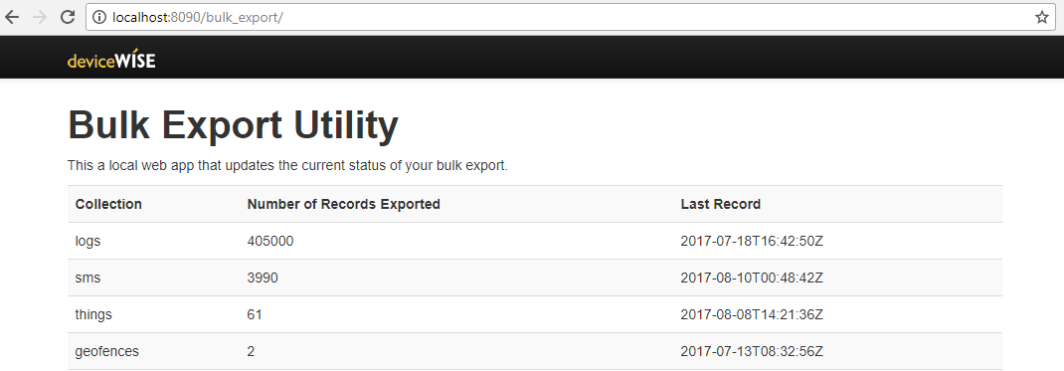The height and width of the screenshot is (371, 1064).
Task: Click the localhost:8090/bulk_export/ address bar
Action: point(569,18)
